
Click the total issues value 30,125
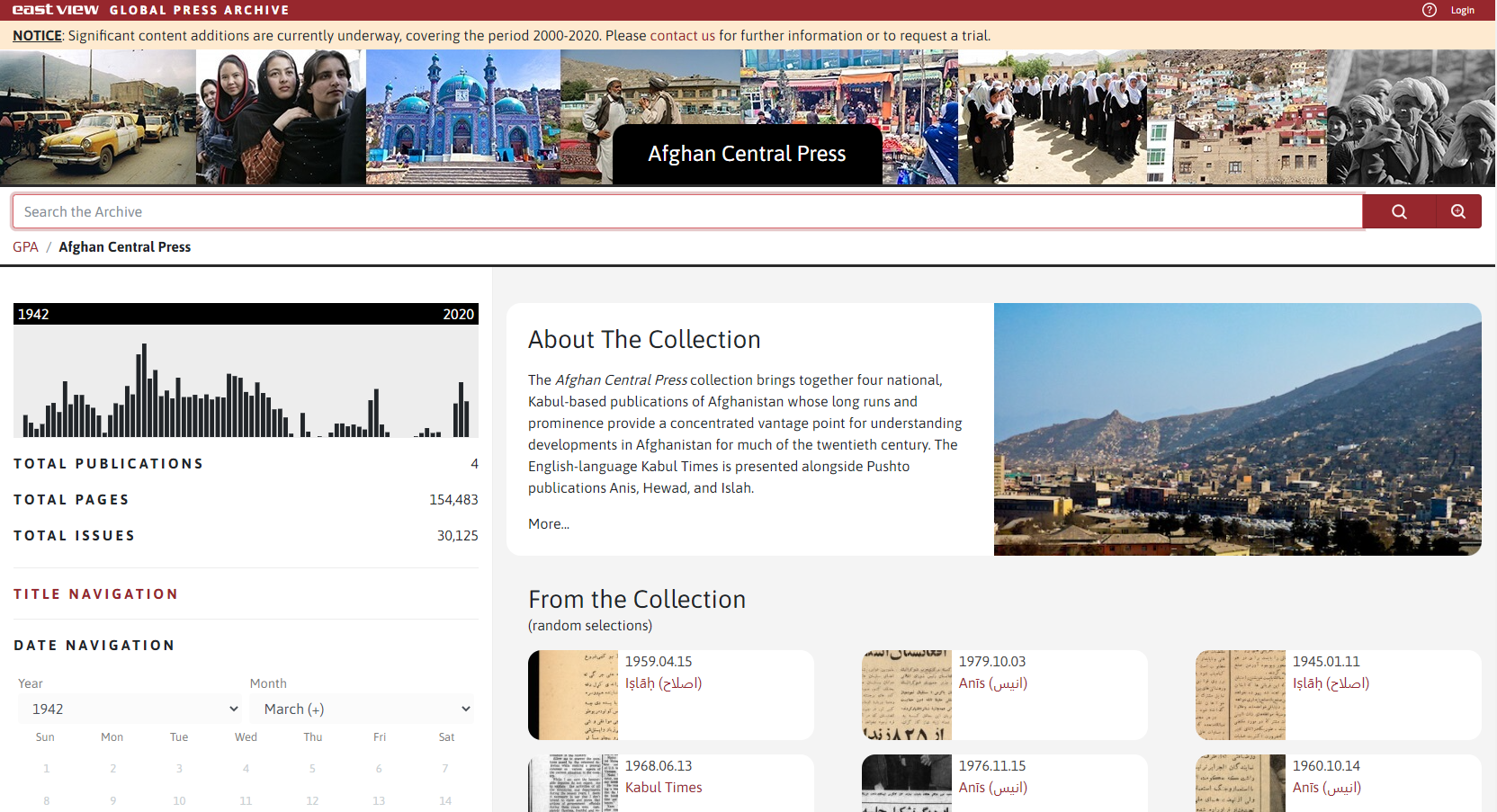point(458,535)
